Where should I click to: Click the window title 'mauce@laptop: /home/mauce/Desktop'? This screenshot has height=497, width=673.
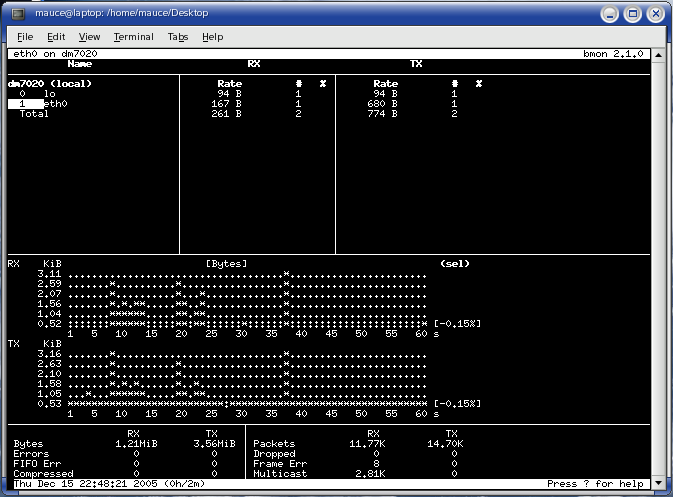(x=121, y=13)
